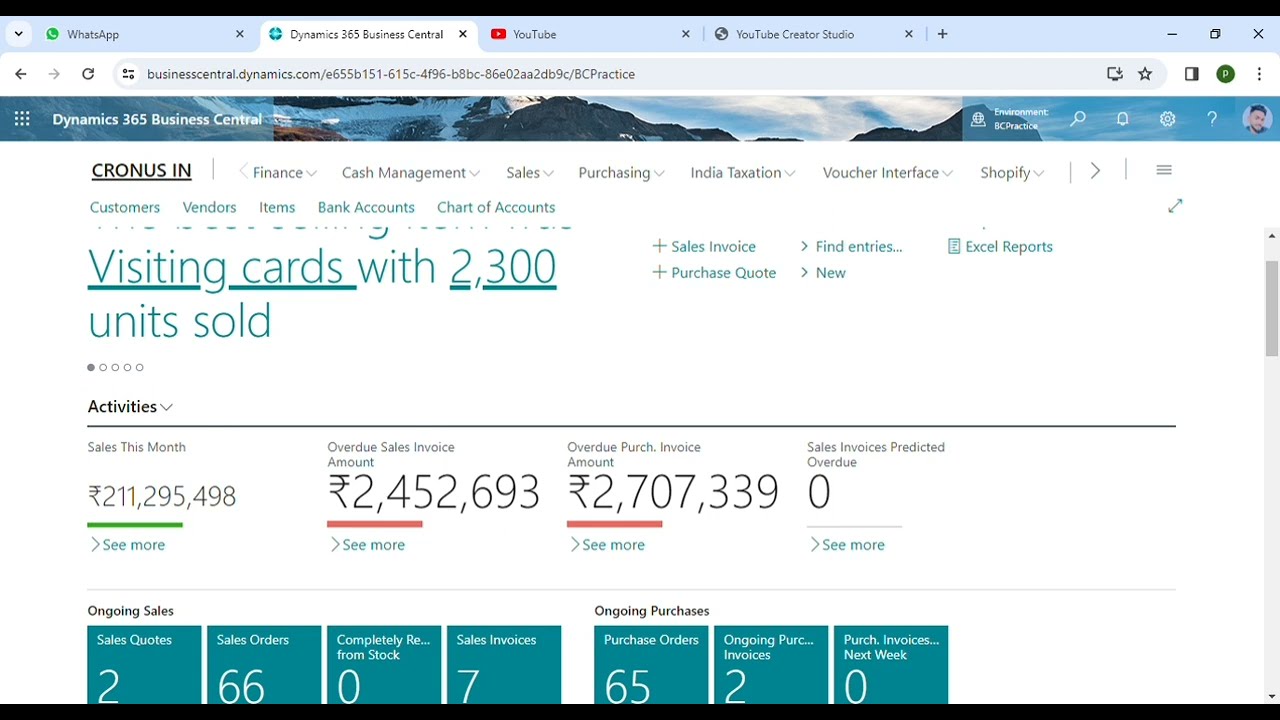Collapse the Activities section
Screen dimensions: 1280x720
[130, 406]
